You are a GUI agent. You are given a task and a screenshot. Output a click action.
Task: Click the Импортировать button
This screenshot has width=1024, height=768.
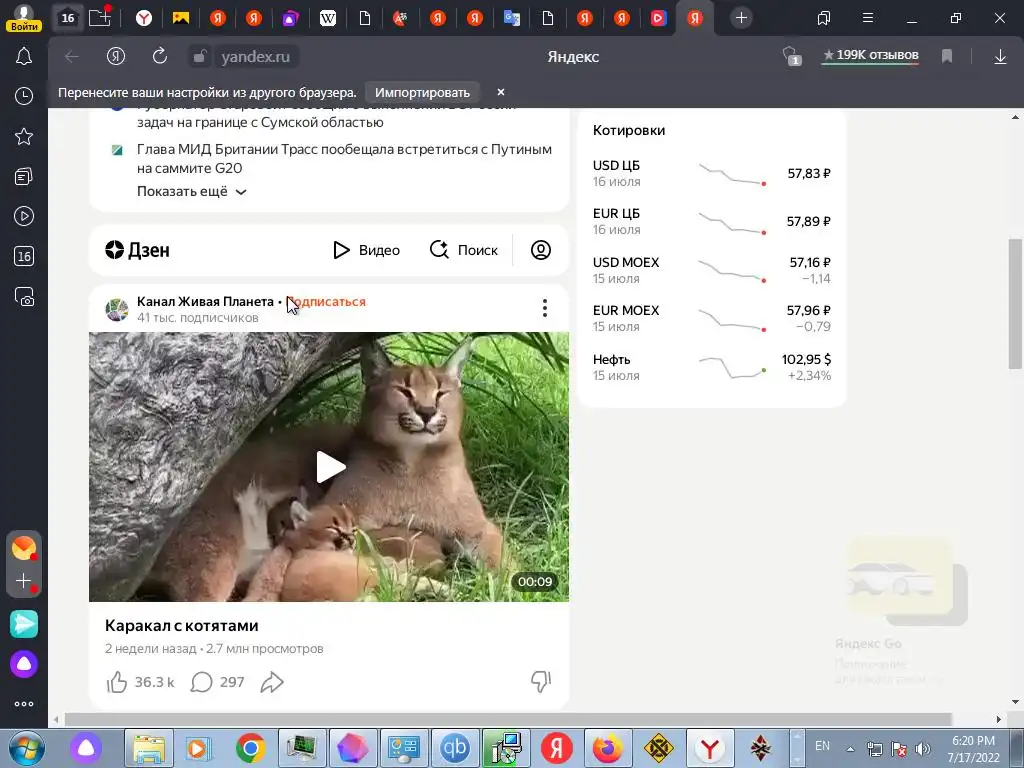[422, 92]
